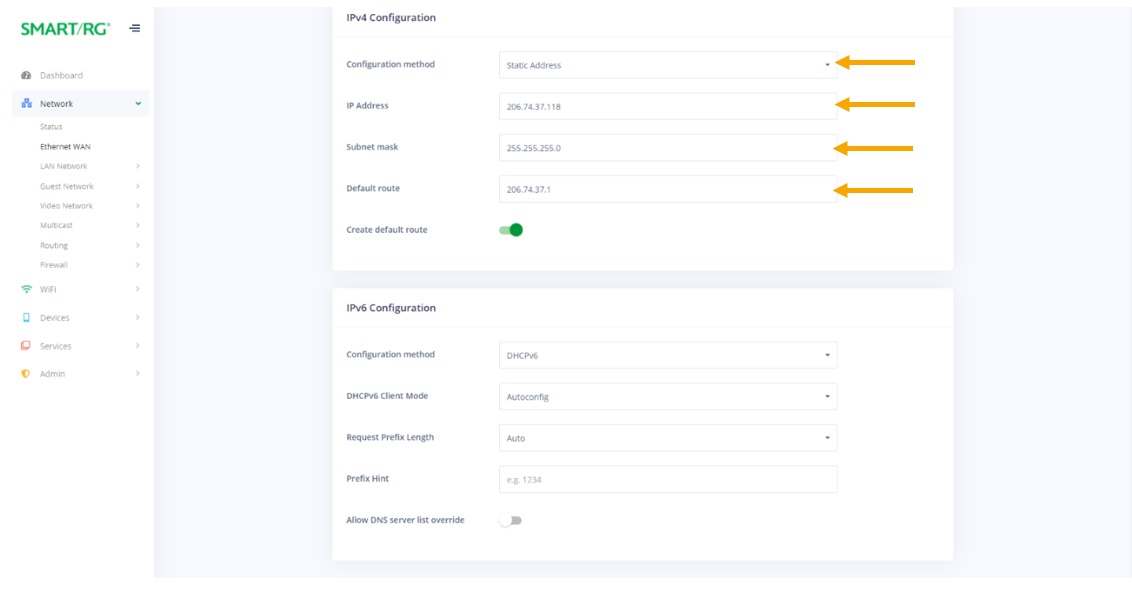Click the Network topology icon
1132x589 pixels.
coord(27,103)
